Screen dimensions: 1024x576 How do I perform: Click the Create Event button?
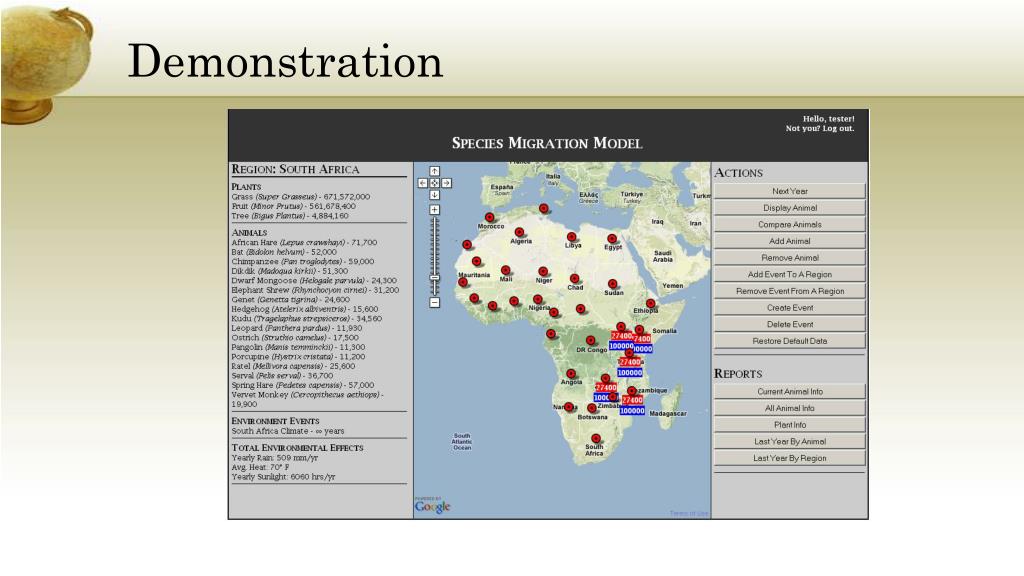point(790,308)
